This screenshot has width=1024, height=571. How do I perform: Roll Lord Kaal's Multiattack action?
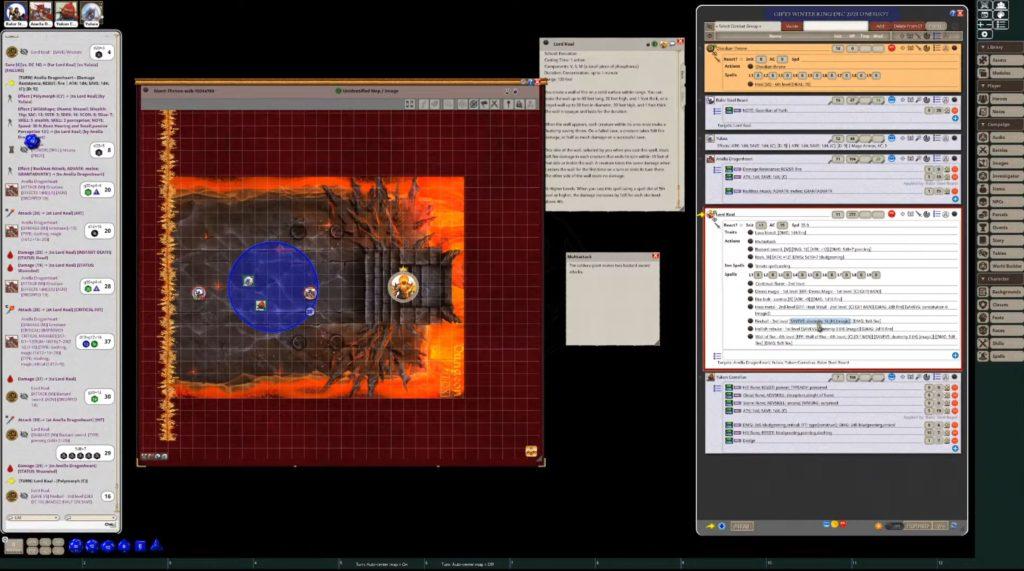coord(750,241)
